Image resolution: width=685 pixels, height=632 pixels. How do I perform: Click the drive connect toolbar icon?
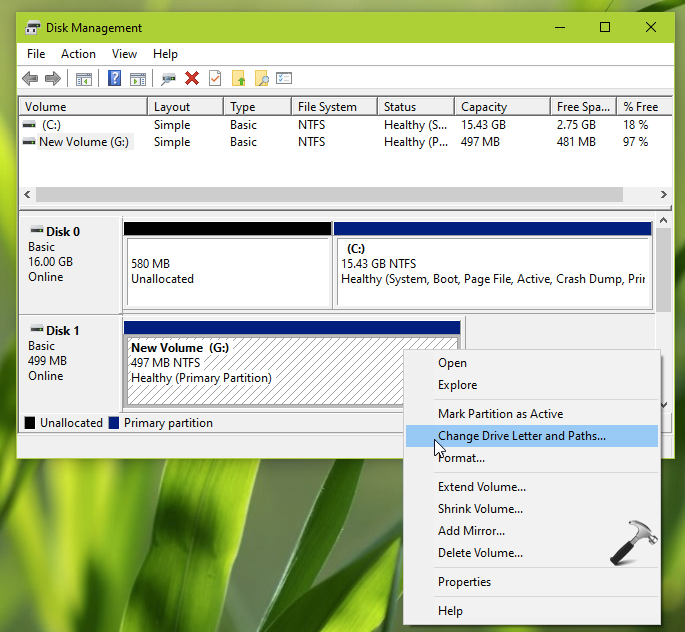tap(168, 79)
